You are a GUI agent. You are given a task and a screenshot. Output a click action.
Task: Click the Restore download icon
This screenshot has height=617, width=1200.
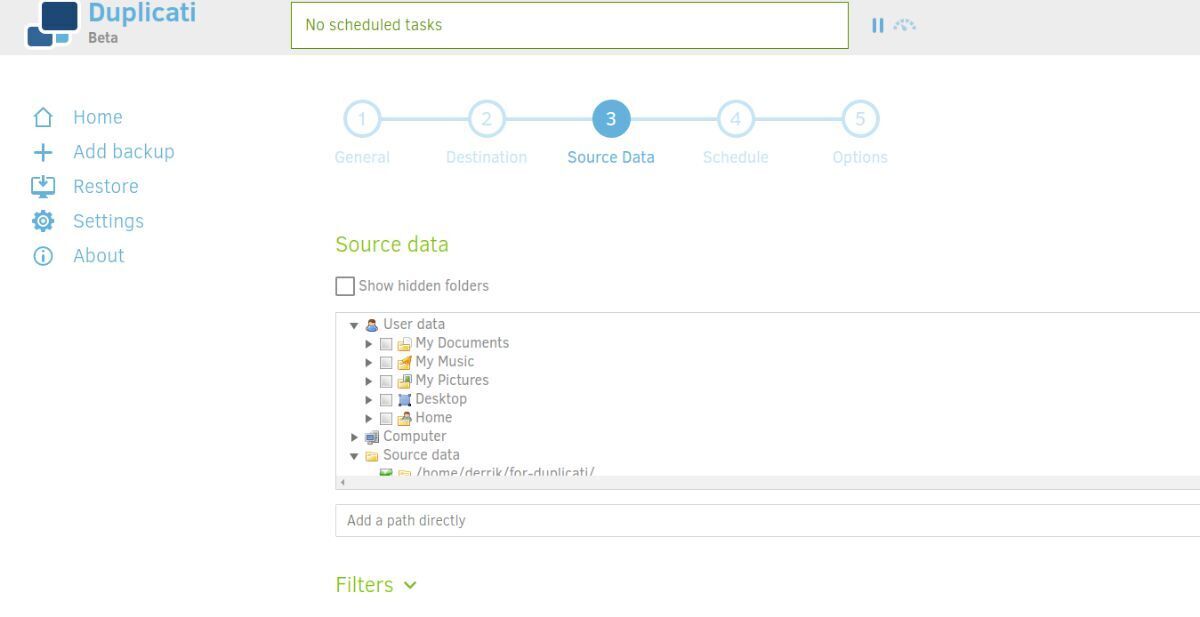click(x=43, y=187)
